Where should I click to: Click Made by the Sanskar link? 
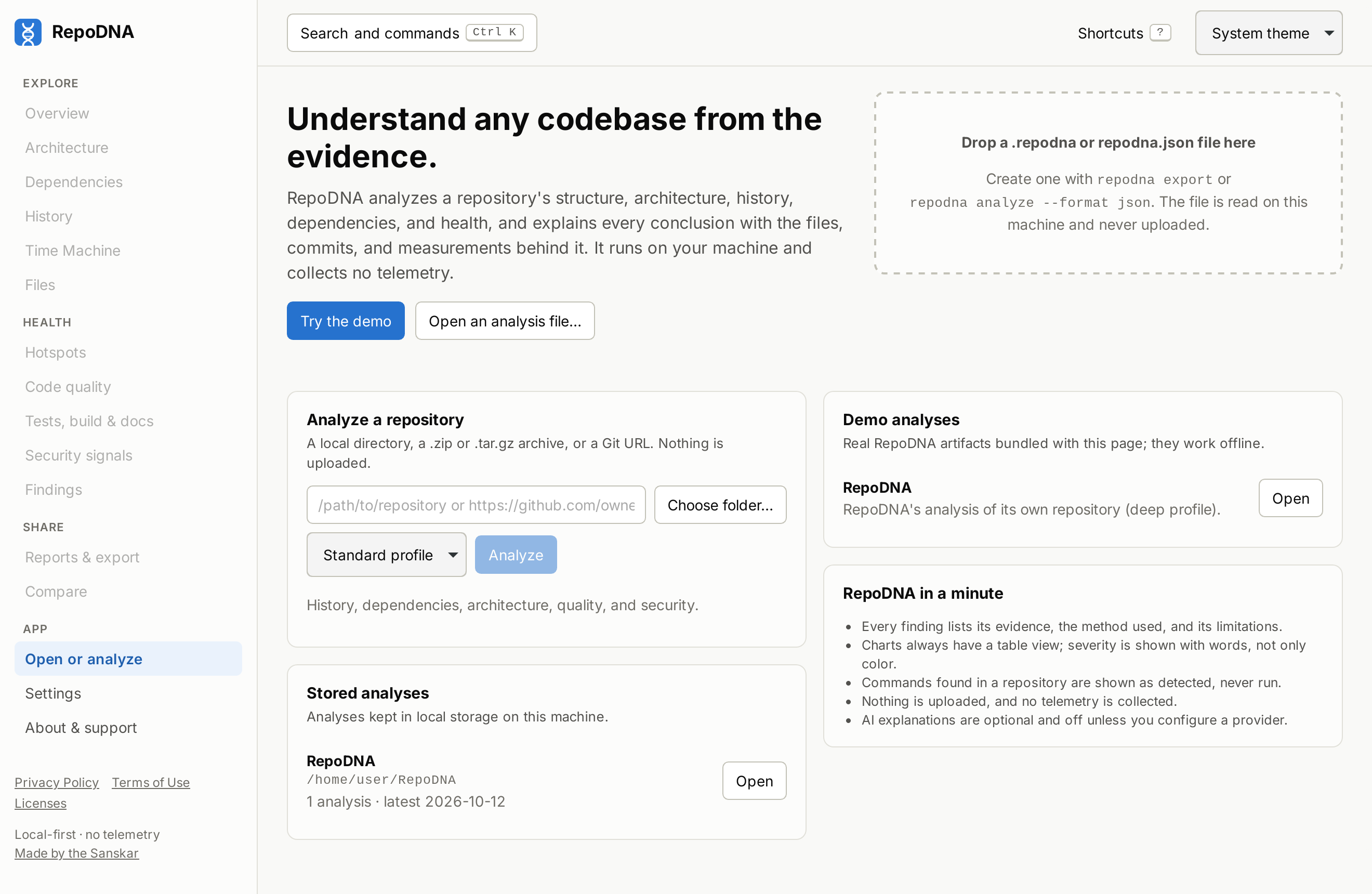[77, 853]
